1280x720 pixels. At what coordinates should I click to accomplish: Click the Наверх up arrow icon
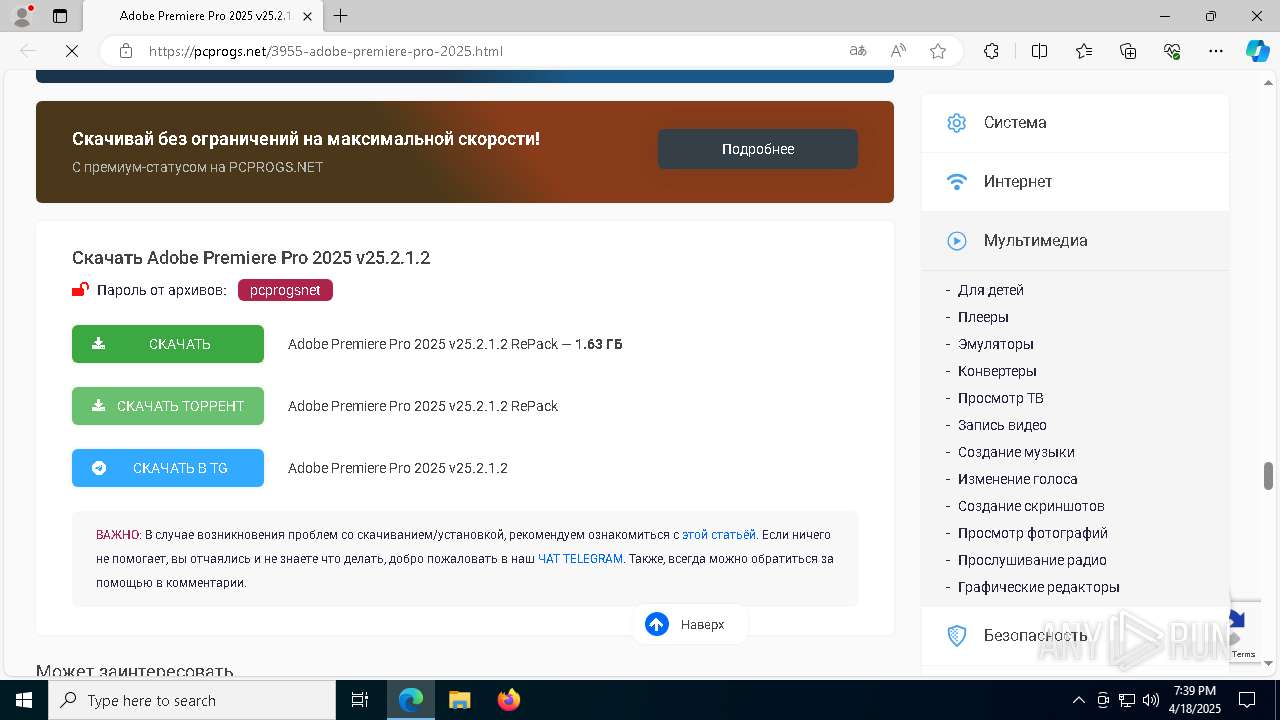coord(657,624)
